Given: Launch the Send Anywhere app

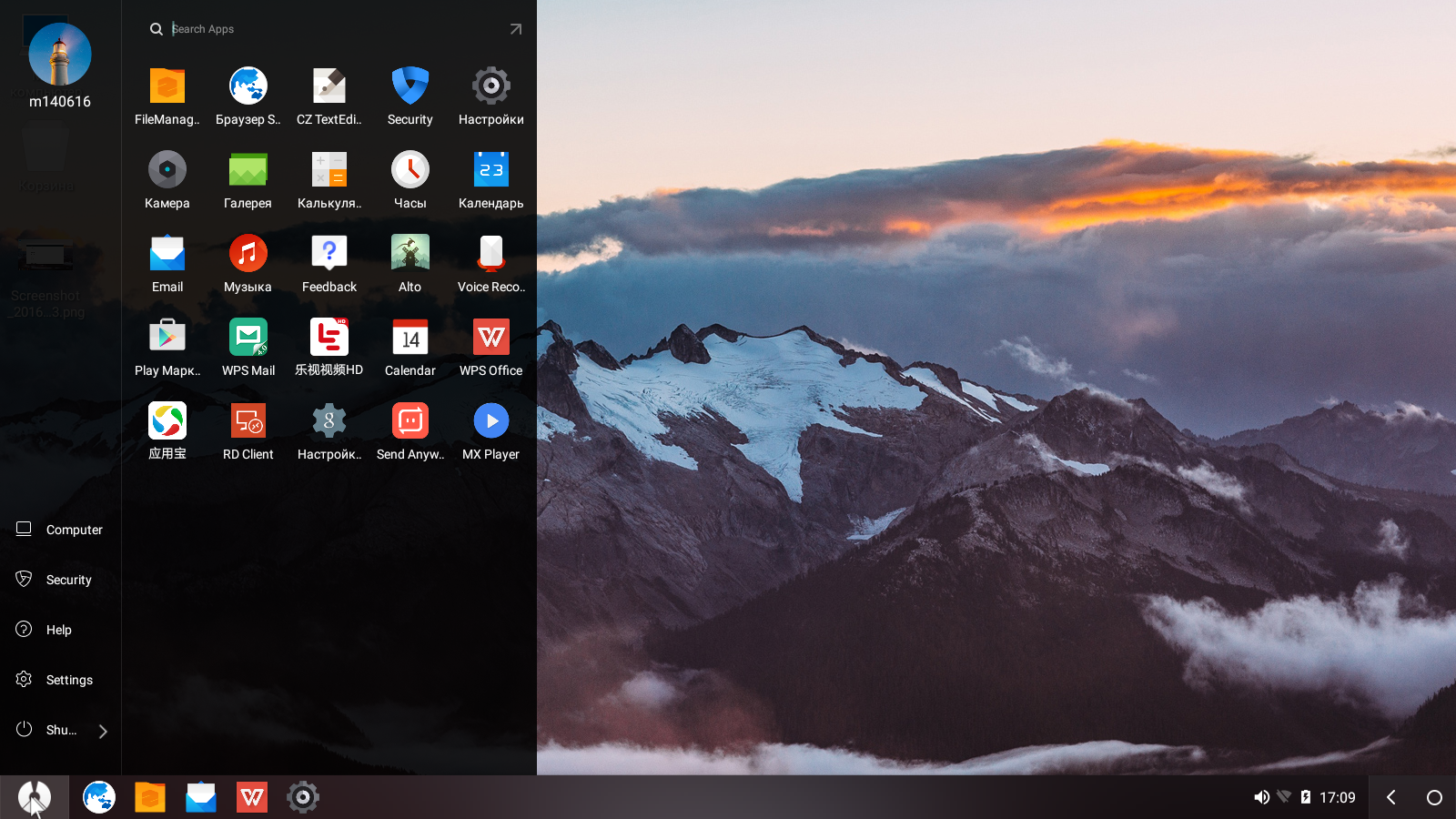Looking at the screenshot, I should point(410,421).
